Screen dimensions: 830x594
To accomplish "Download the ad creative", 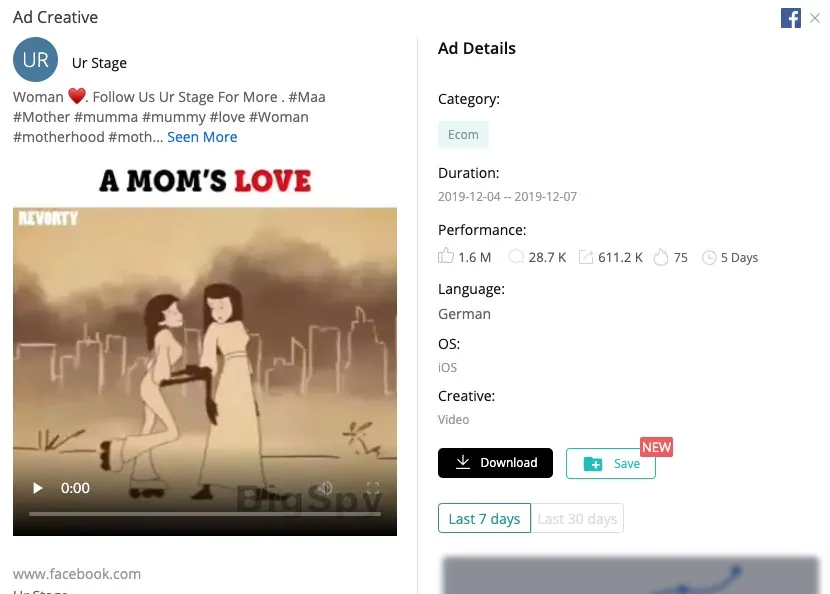I will click(495, 463).
